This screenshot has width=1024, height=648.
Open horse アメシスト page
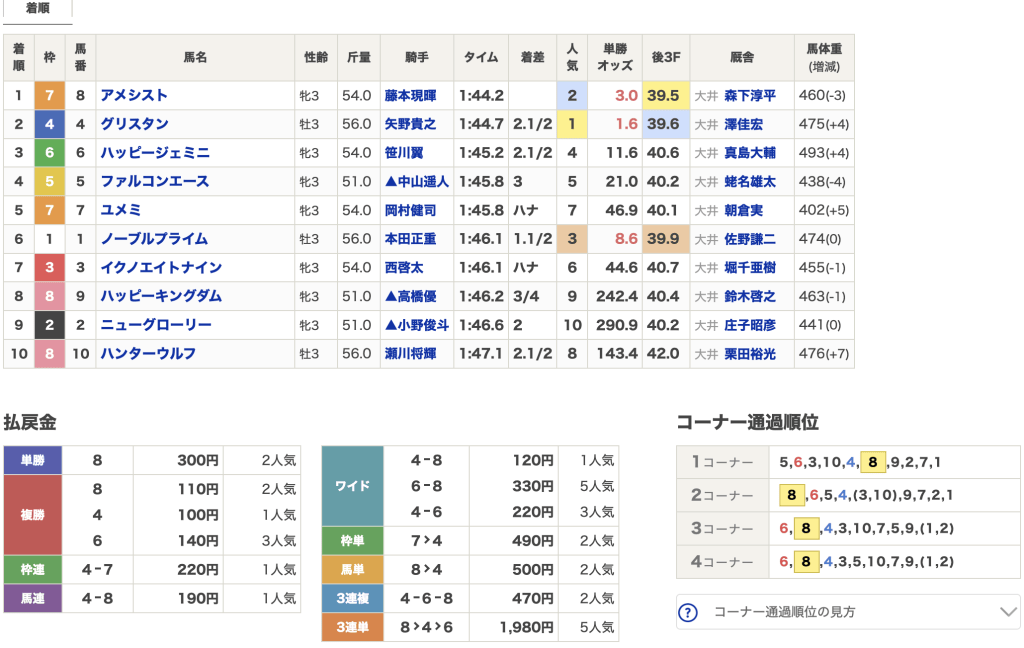coord(134,95)
